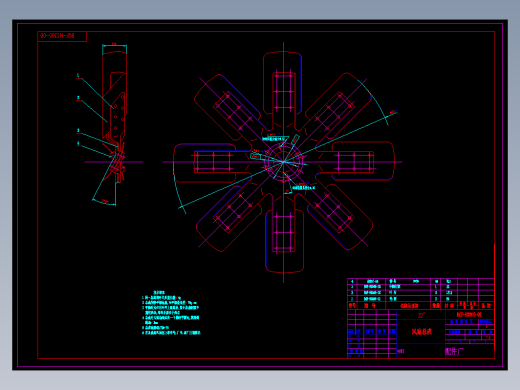Click the top width dimension on side view
Viewport: 520px width, 390px height.
point(114,44)
